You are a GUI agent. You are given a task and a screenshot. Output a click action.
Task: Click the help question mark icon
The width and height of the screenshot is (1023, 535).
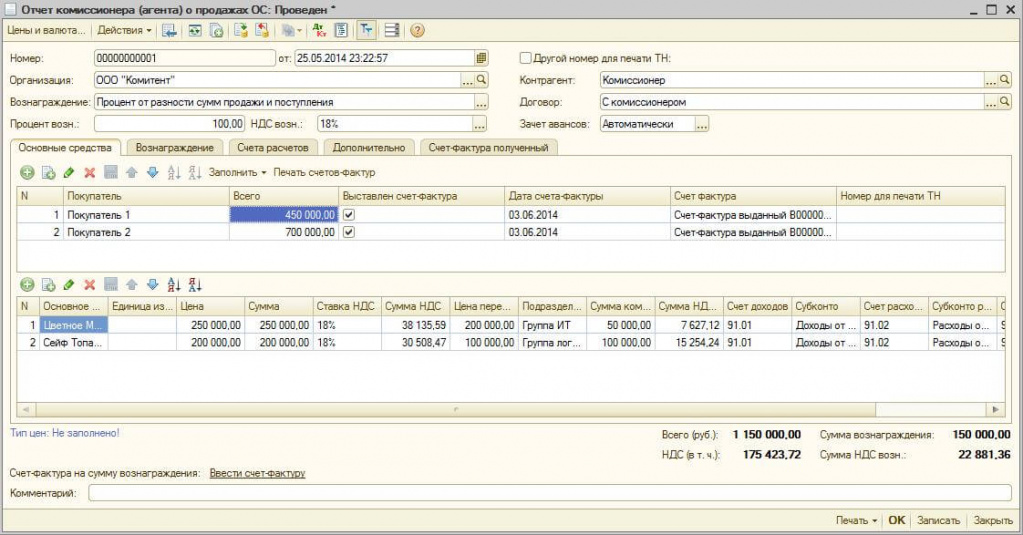pos(417,30)
